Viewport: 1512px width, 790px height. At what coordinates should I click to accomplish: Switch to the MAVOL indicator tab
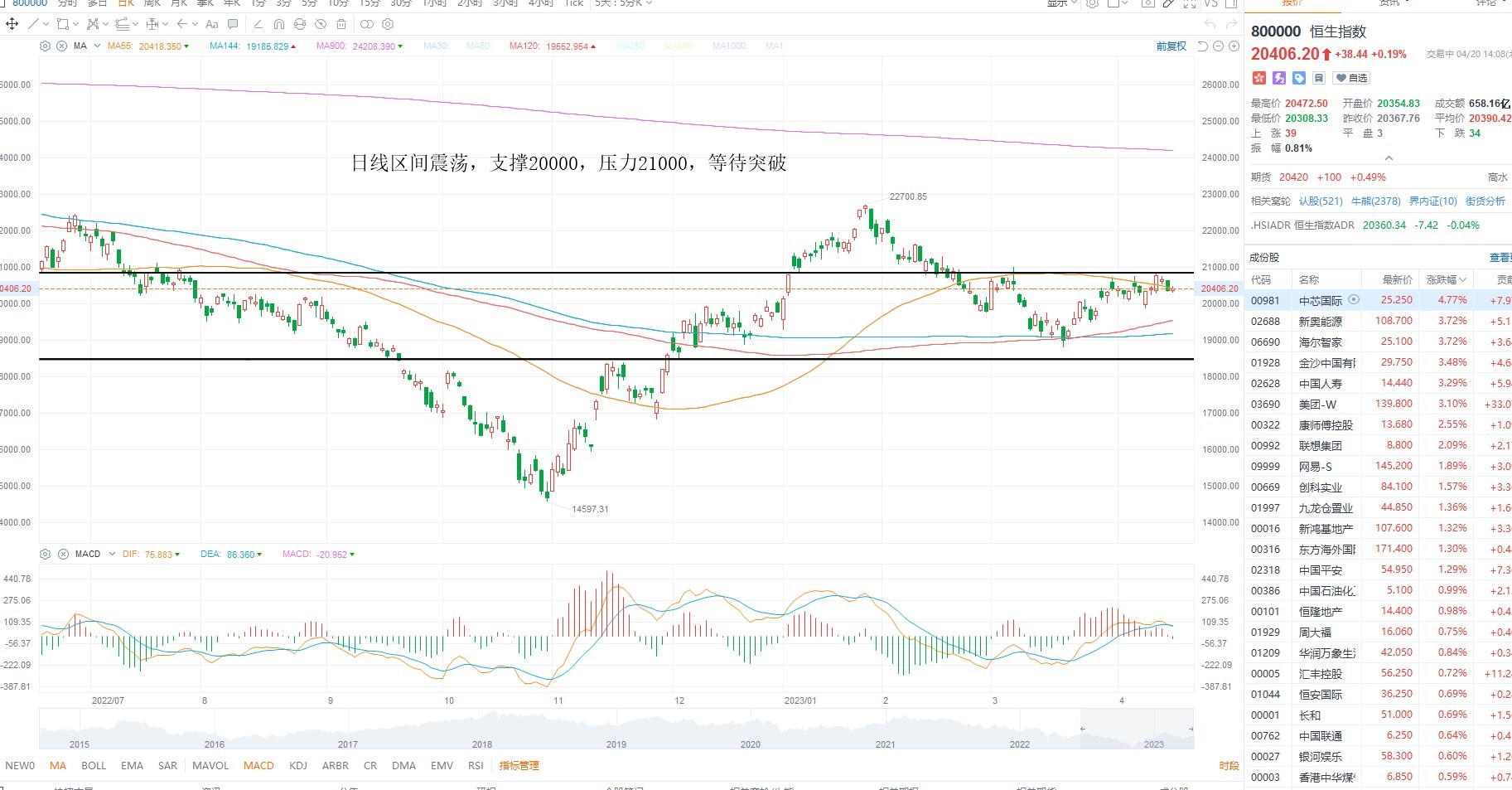click(210, 766)
